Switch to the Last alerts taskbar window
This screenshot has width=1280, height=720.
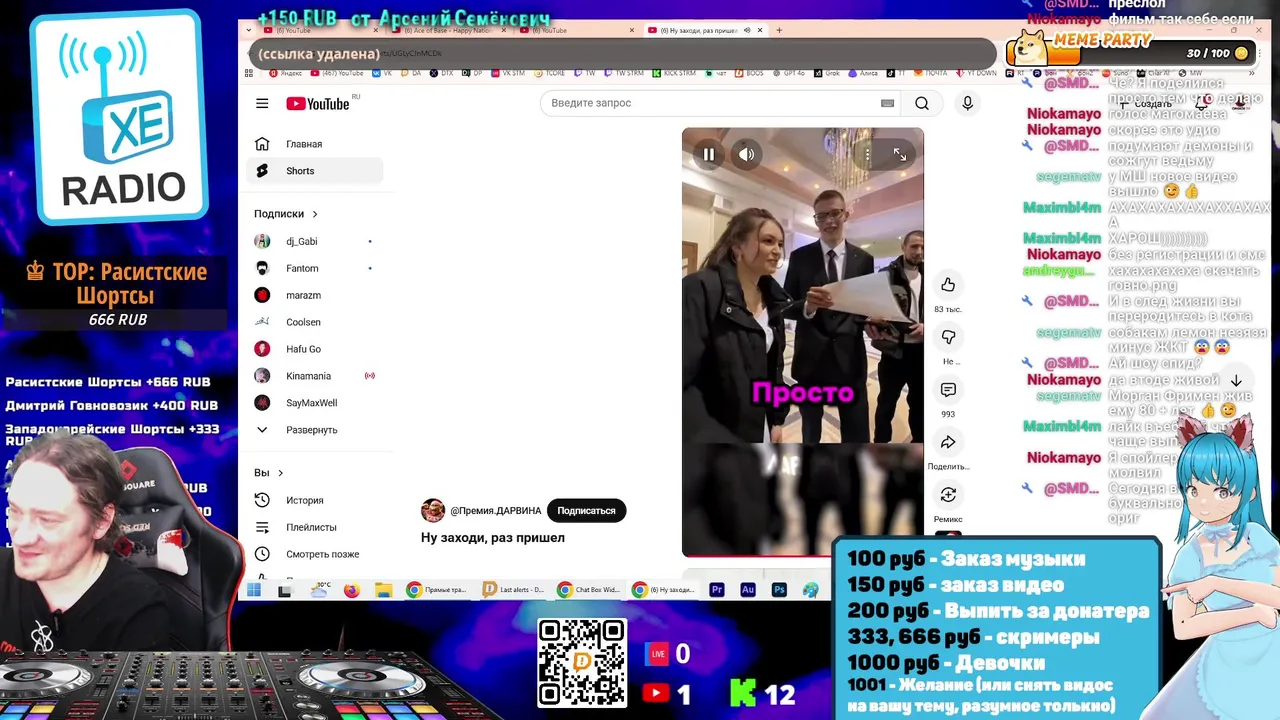[513, 590]
